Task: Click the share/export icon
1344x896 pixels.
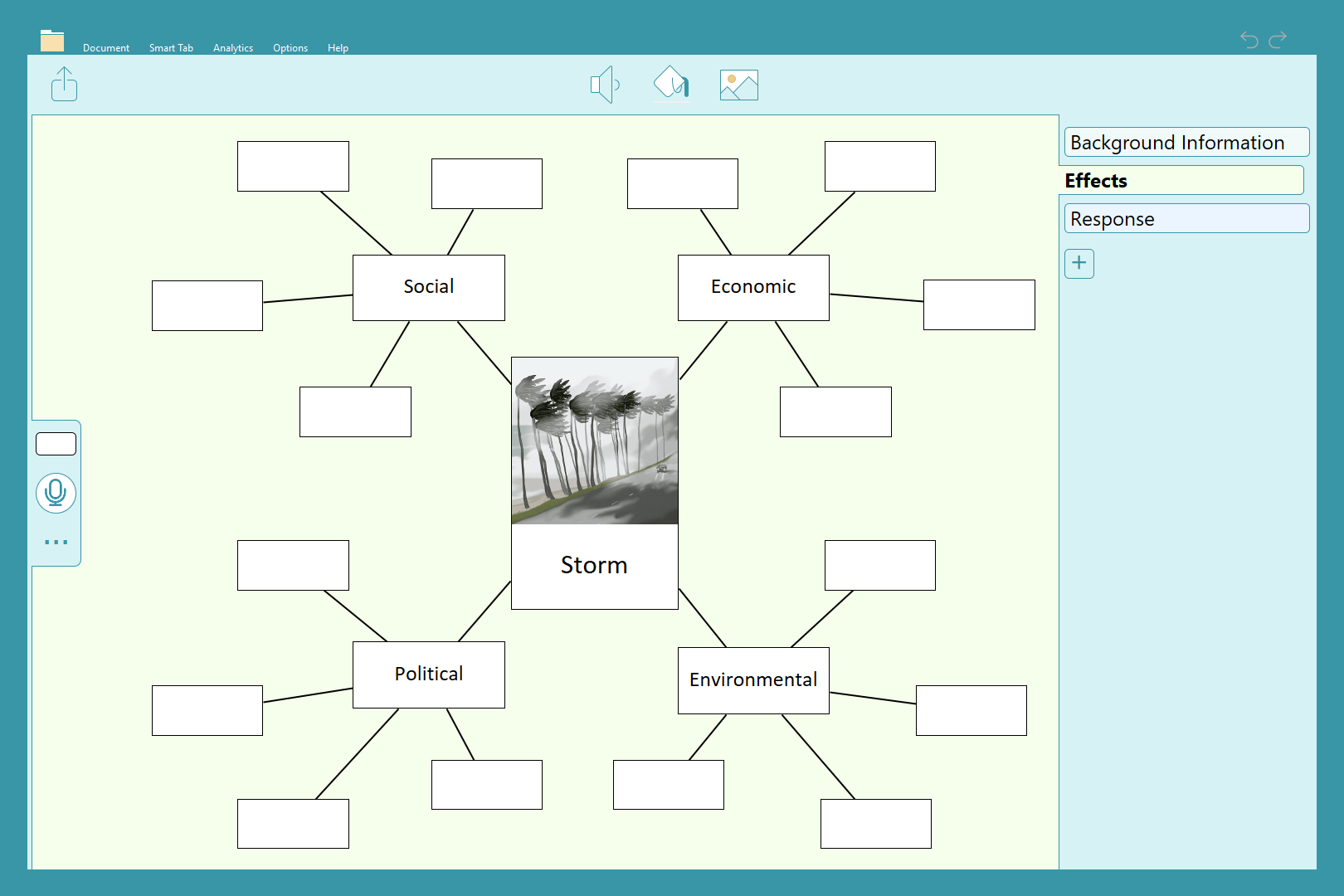Action: [64, 85]
